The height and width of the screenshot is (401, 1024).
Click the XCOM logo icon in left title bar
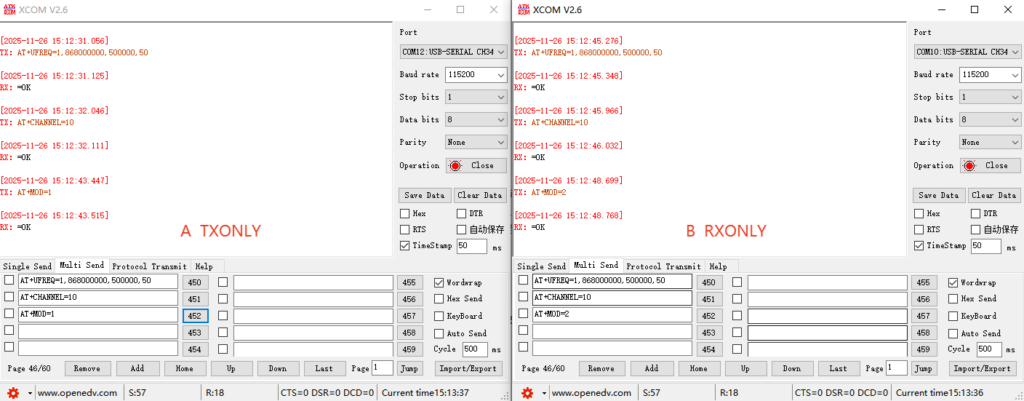point(10,9)
